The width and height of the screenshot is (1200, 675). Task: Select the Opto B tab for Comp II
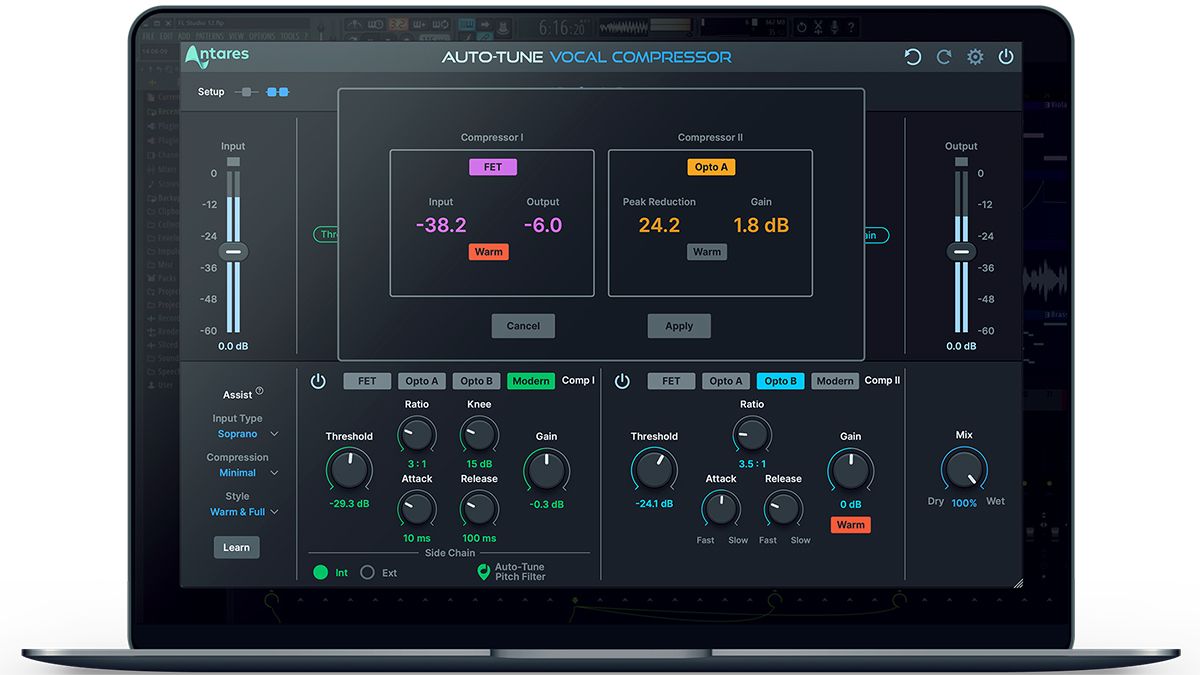781,381
